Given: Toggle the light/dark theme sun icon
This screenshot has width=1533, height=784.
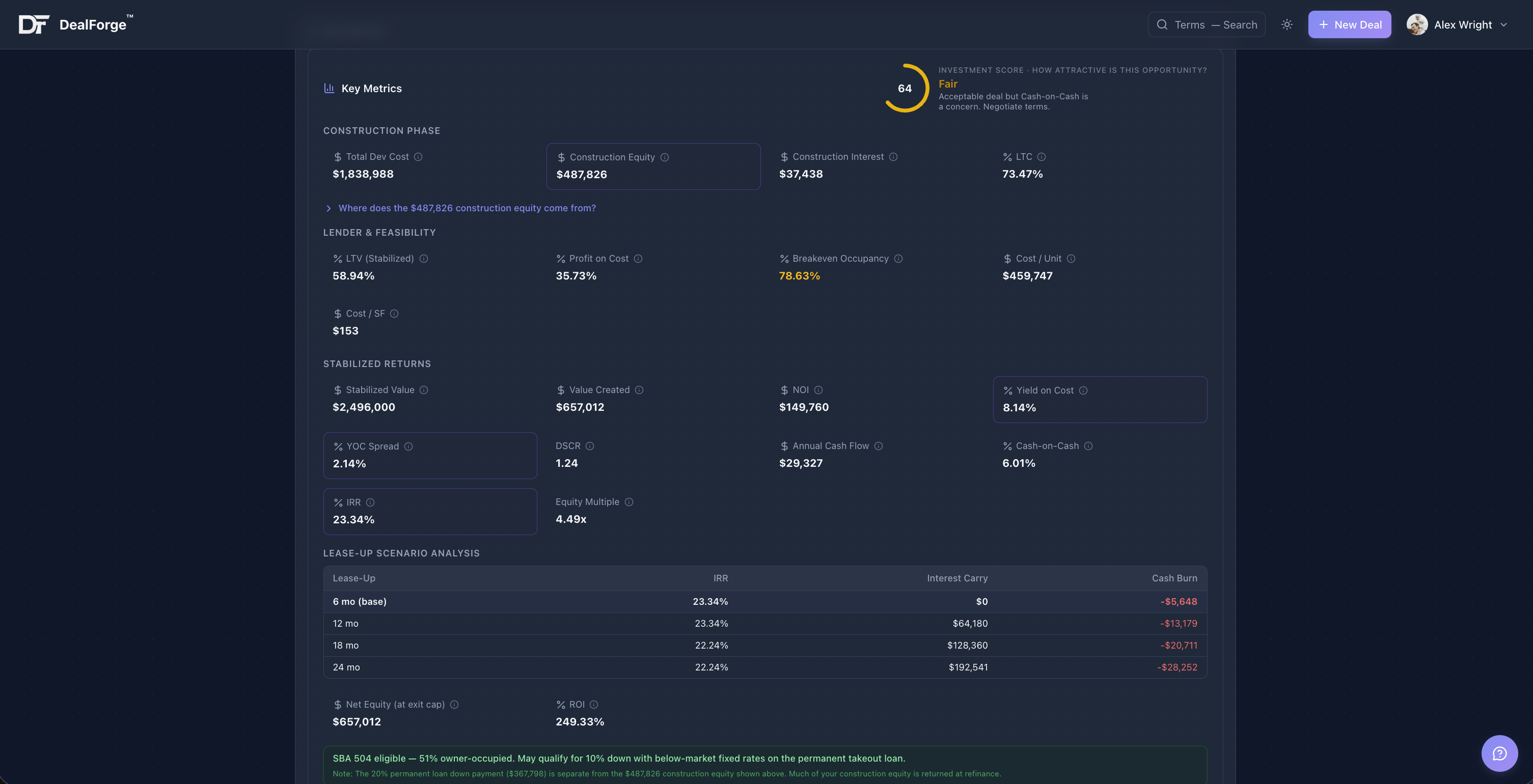Looking at the screenshot, I should 1286,24.
